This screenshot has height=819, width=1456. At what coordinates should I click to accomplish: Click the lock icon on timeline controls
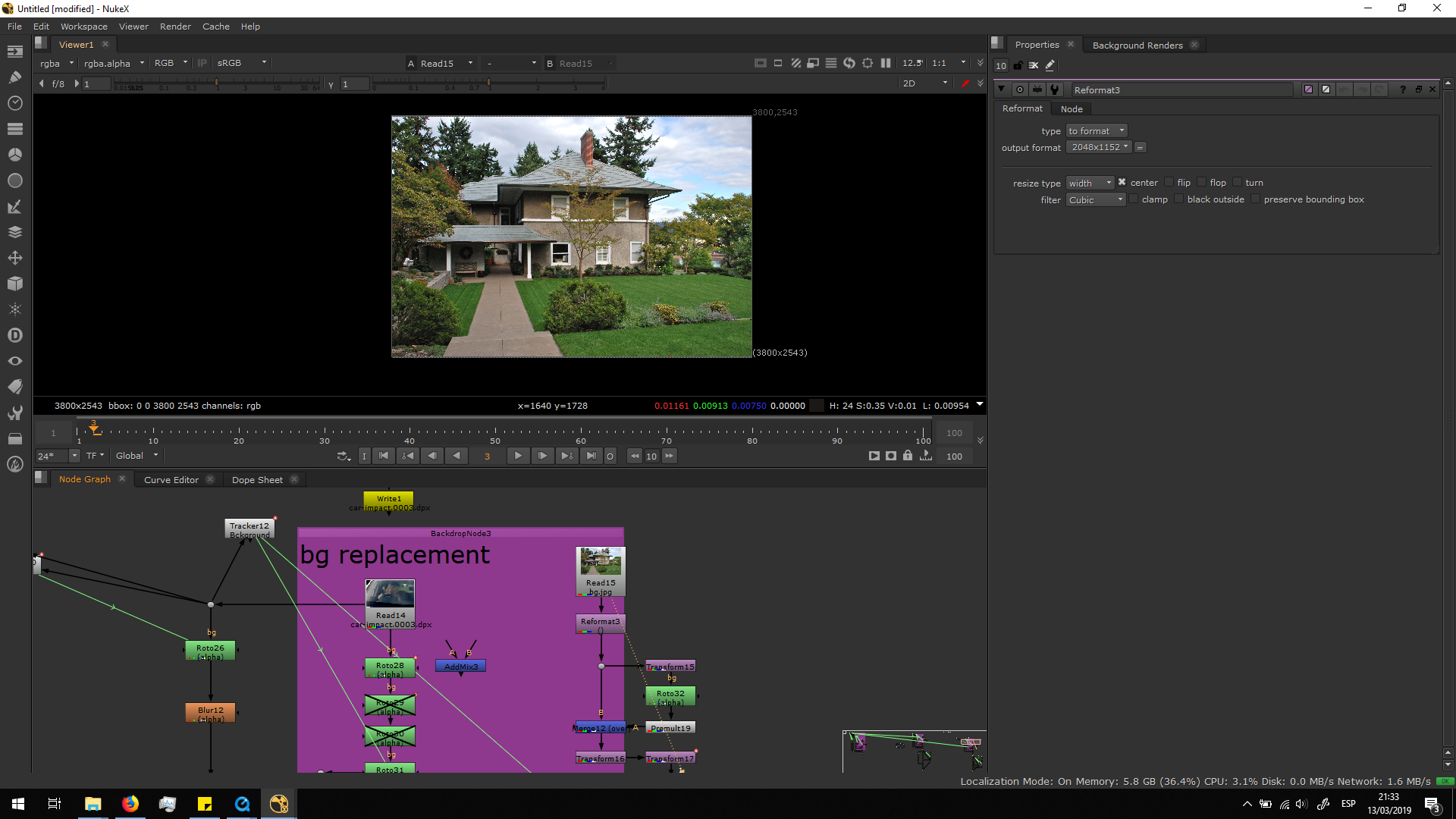[x=908, y=456]
